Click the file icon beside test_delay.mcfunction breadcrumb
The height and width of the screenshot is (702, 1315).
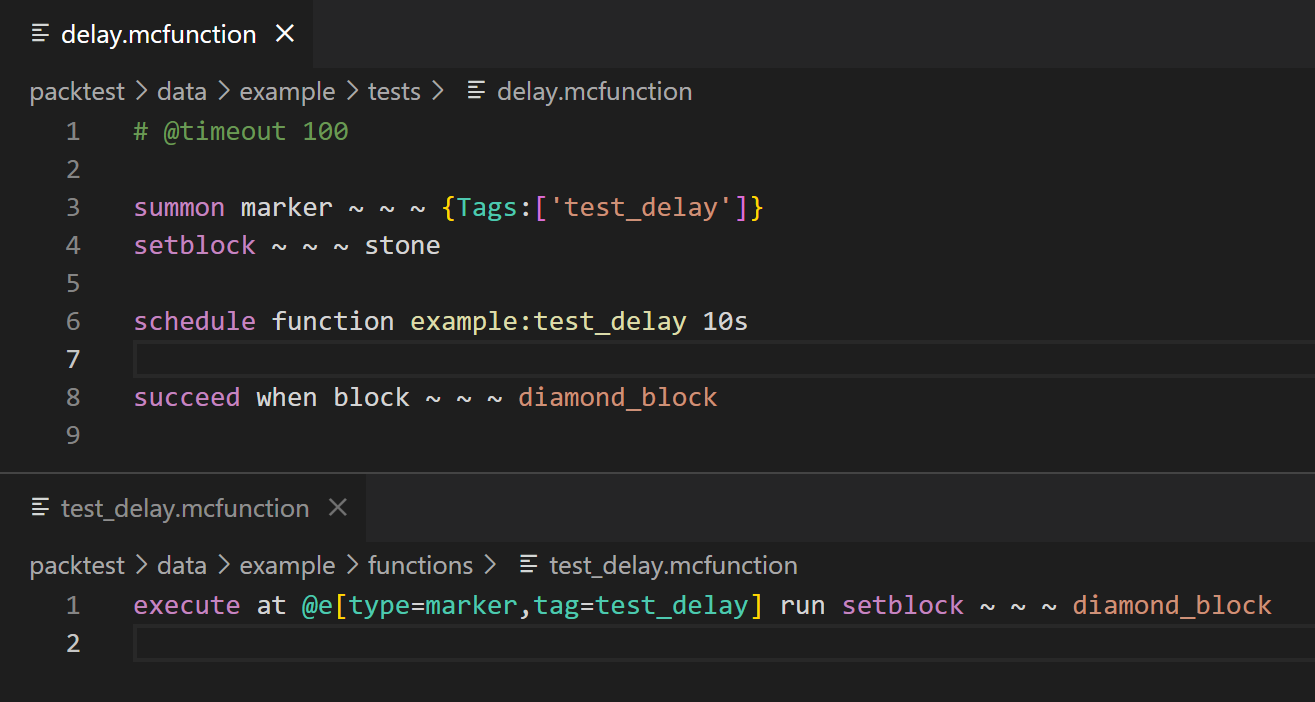pyautogui.click(x=528, y=565)
